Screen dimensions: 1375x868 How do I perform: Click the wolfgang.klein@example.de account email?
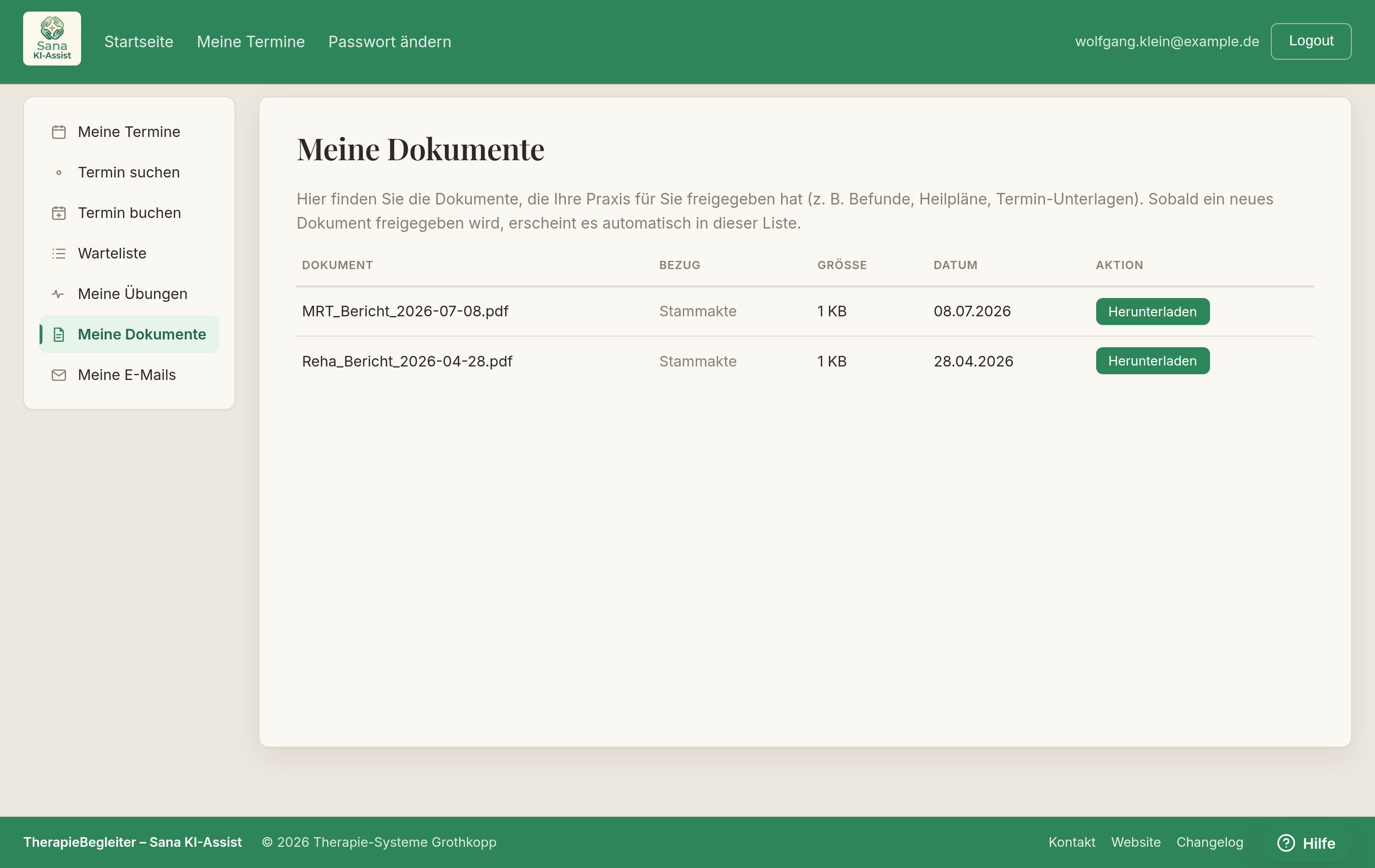(1167, 41)
